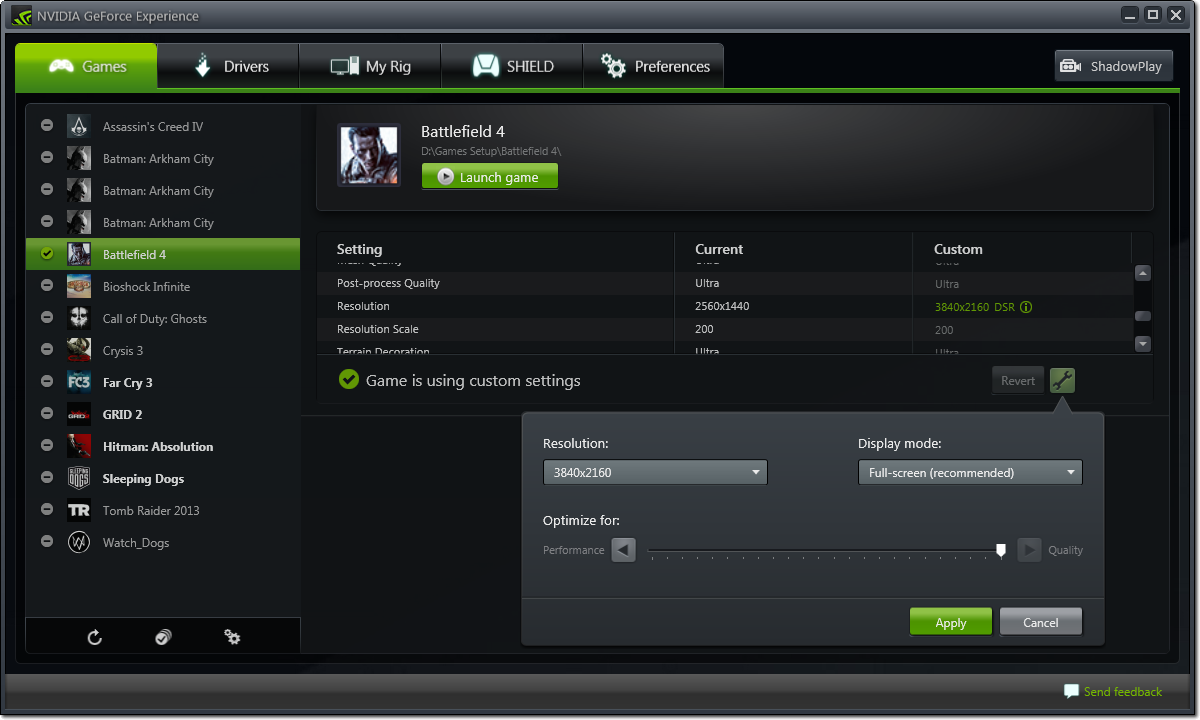Click the ShadowPlay button
This screenshot has width=1200, height=720.
tap(1113, 66)
